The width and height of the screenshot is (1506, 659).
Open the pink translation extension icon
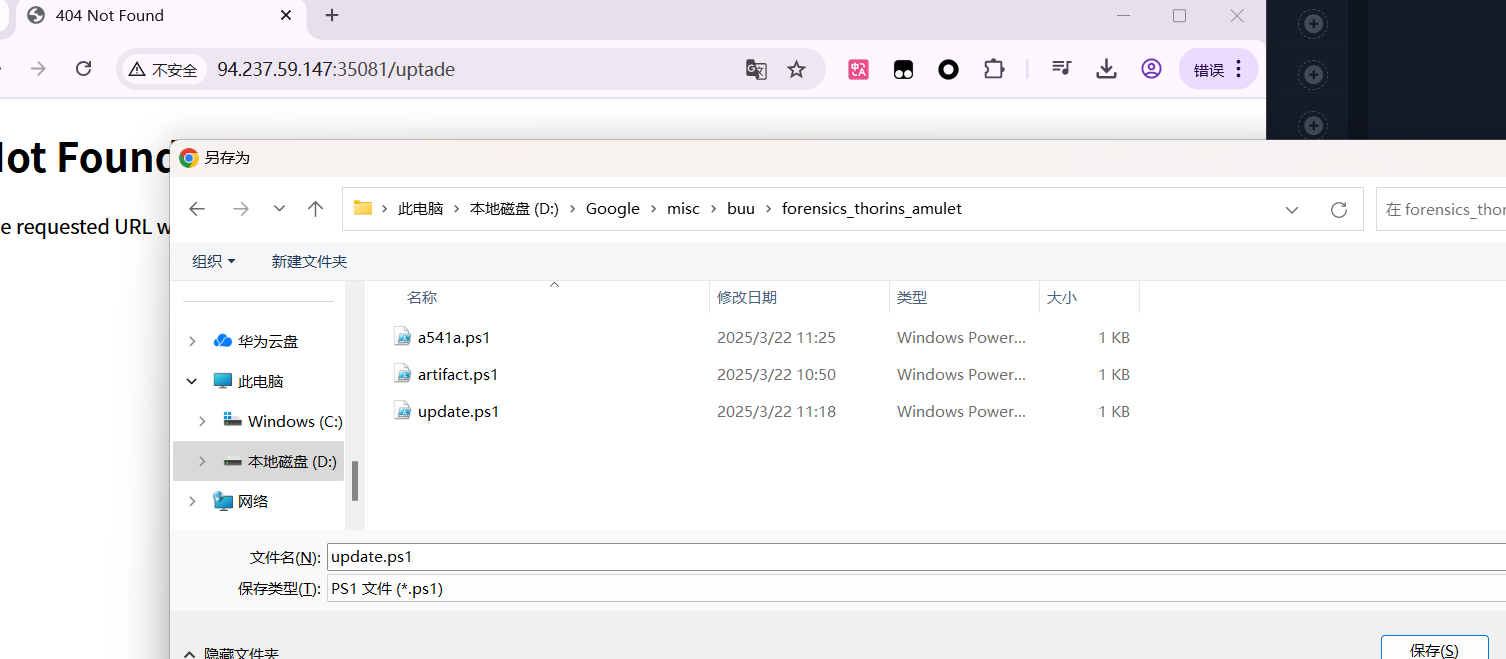pos(858,69)
